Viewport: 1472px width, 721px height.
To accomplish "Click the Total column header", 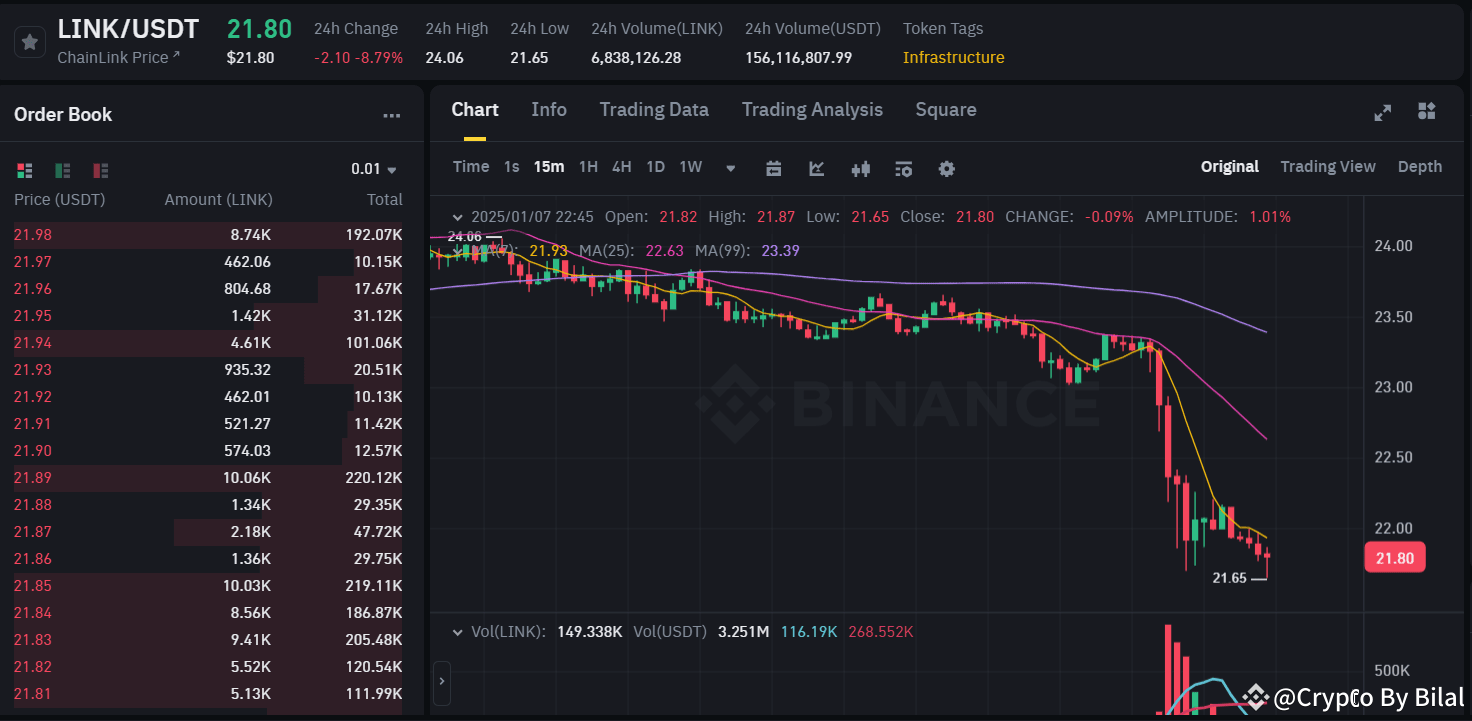I will 385,200.
